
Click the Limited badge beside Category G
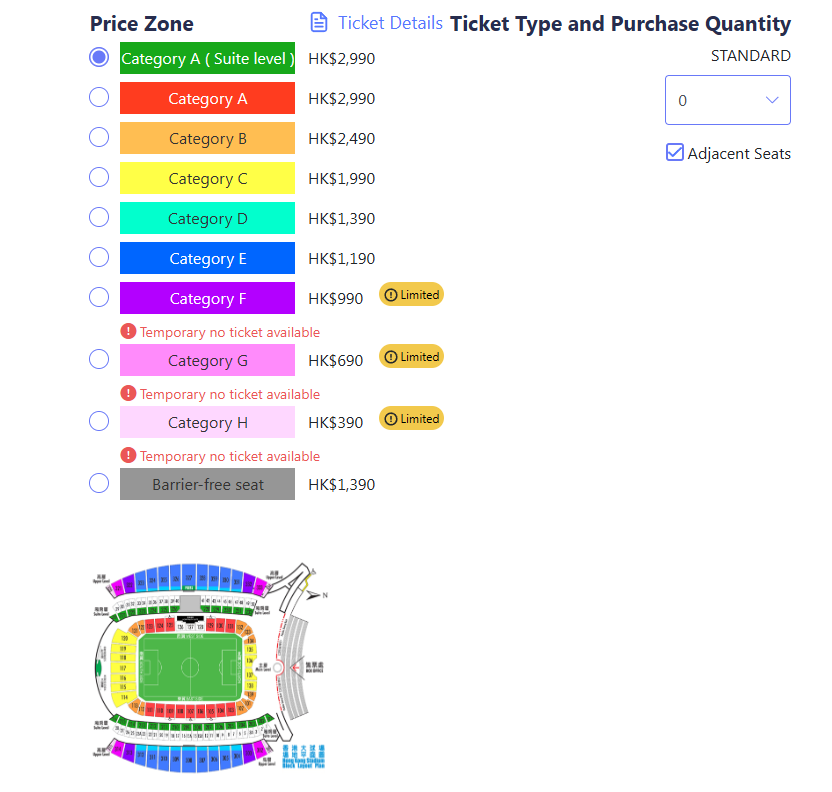pos(411,357)
